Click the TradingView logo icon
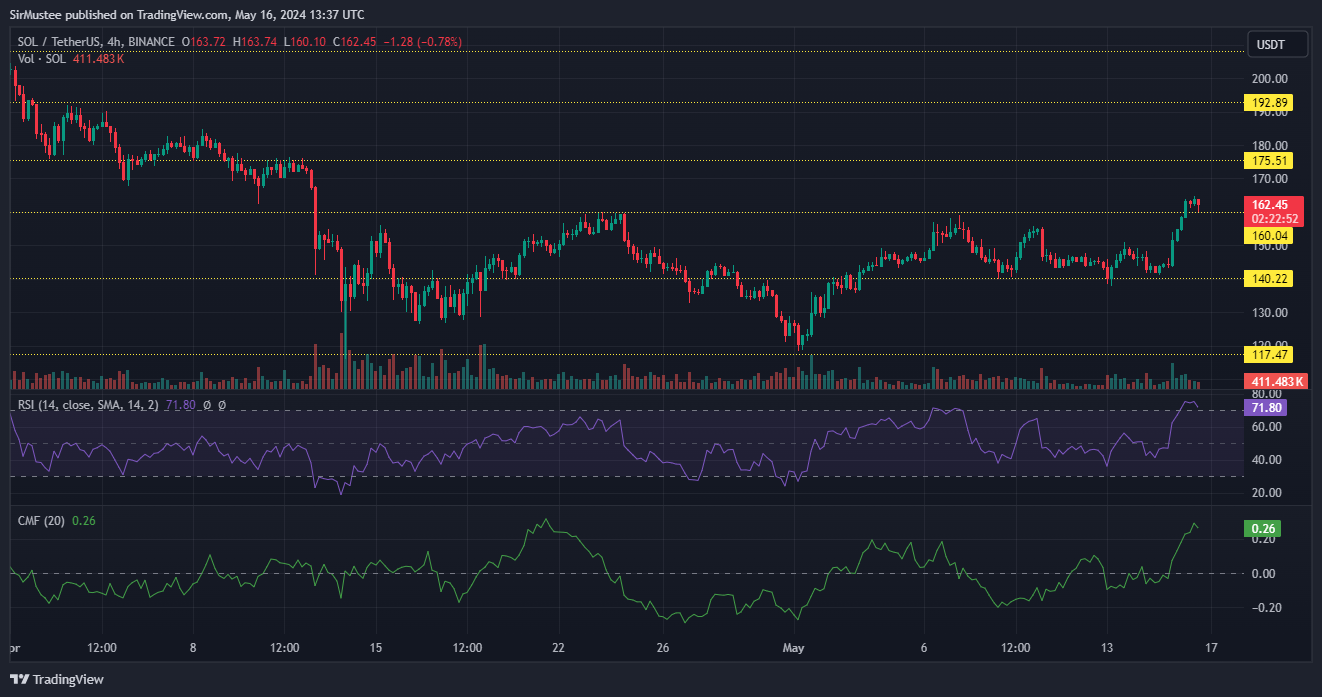 [x=20, y=679]
